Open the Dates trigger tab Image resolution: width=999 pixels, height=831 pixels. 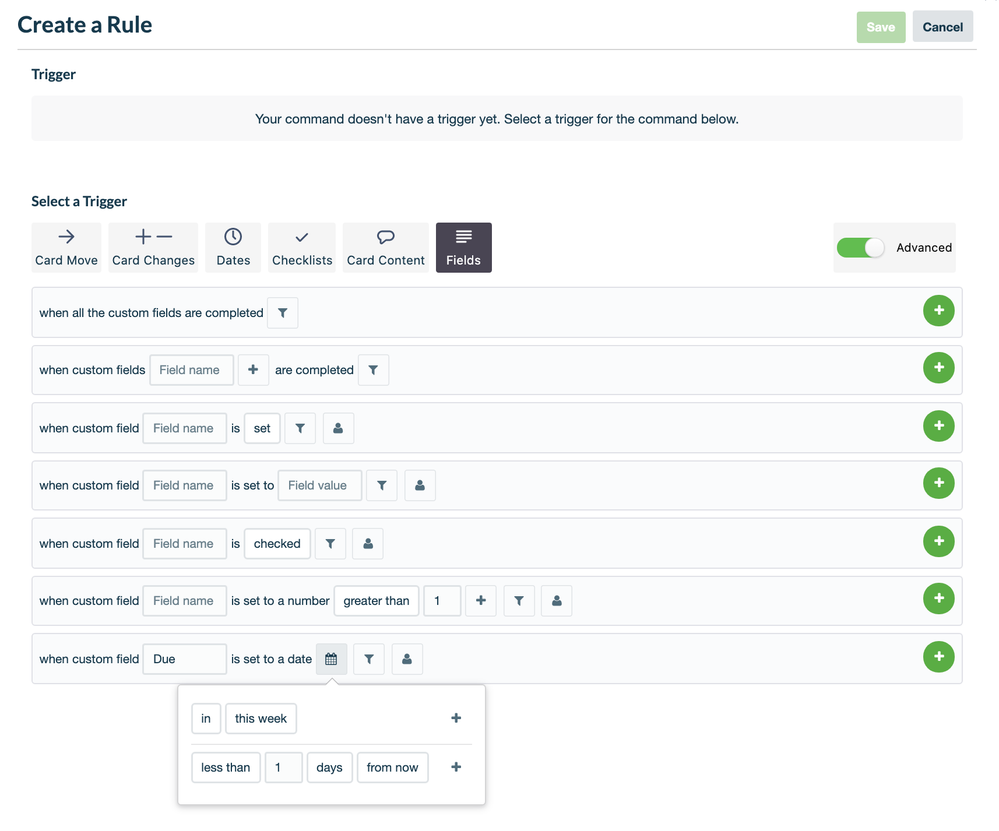(233, 248)
